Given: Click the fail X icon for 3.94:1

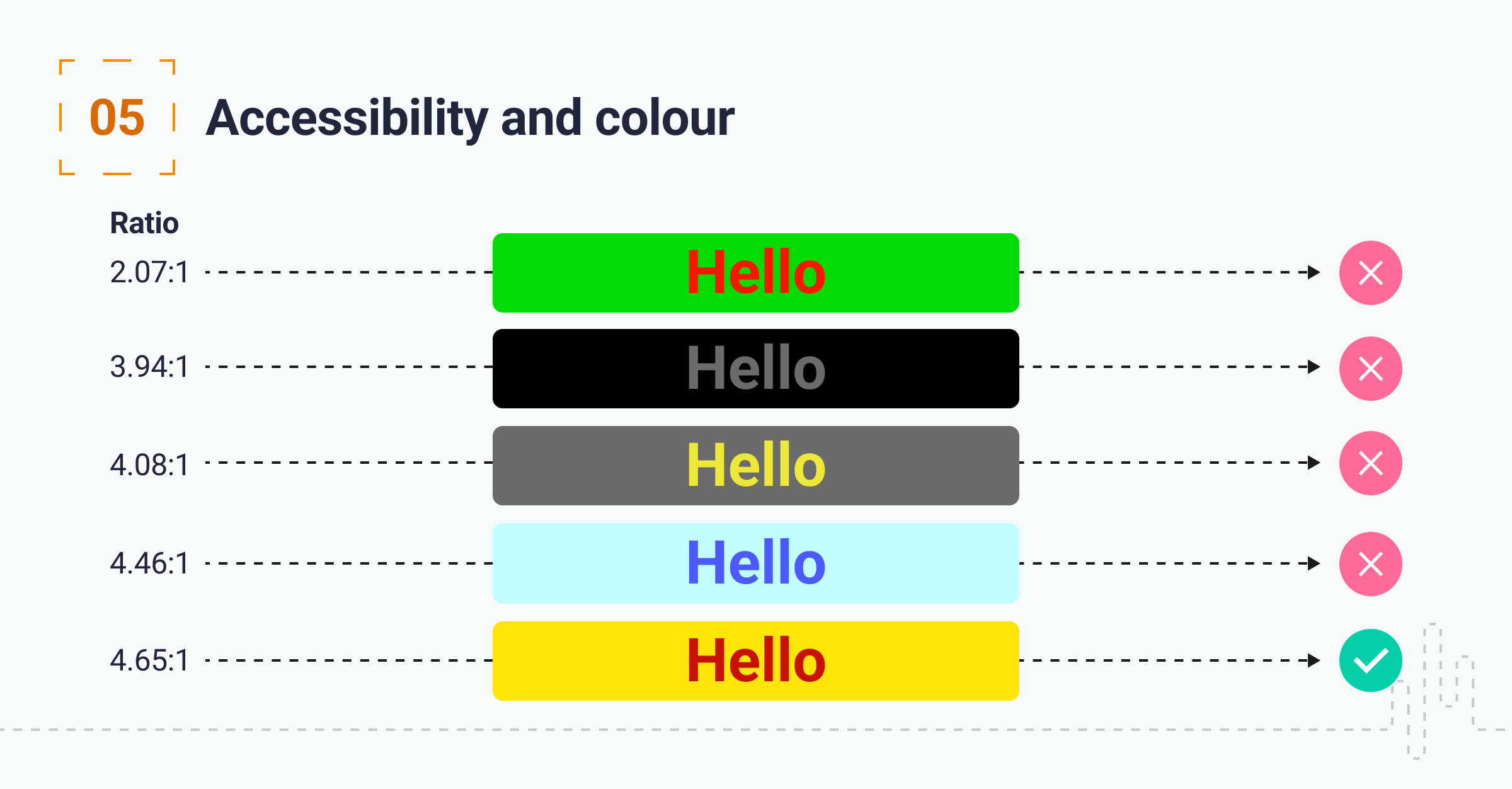Looking at the screenshot, I should [1370, 369].
